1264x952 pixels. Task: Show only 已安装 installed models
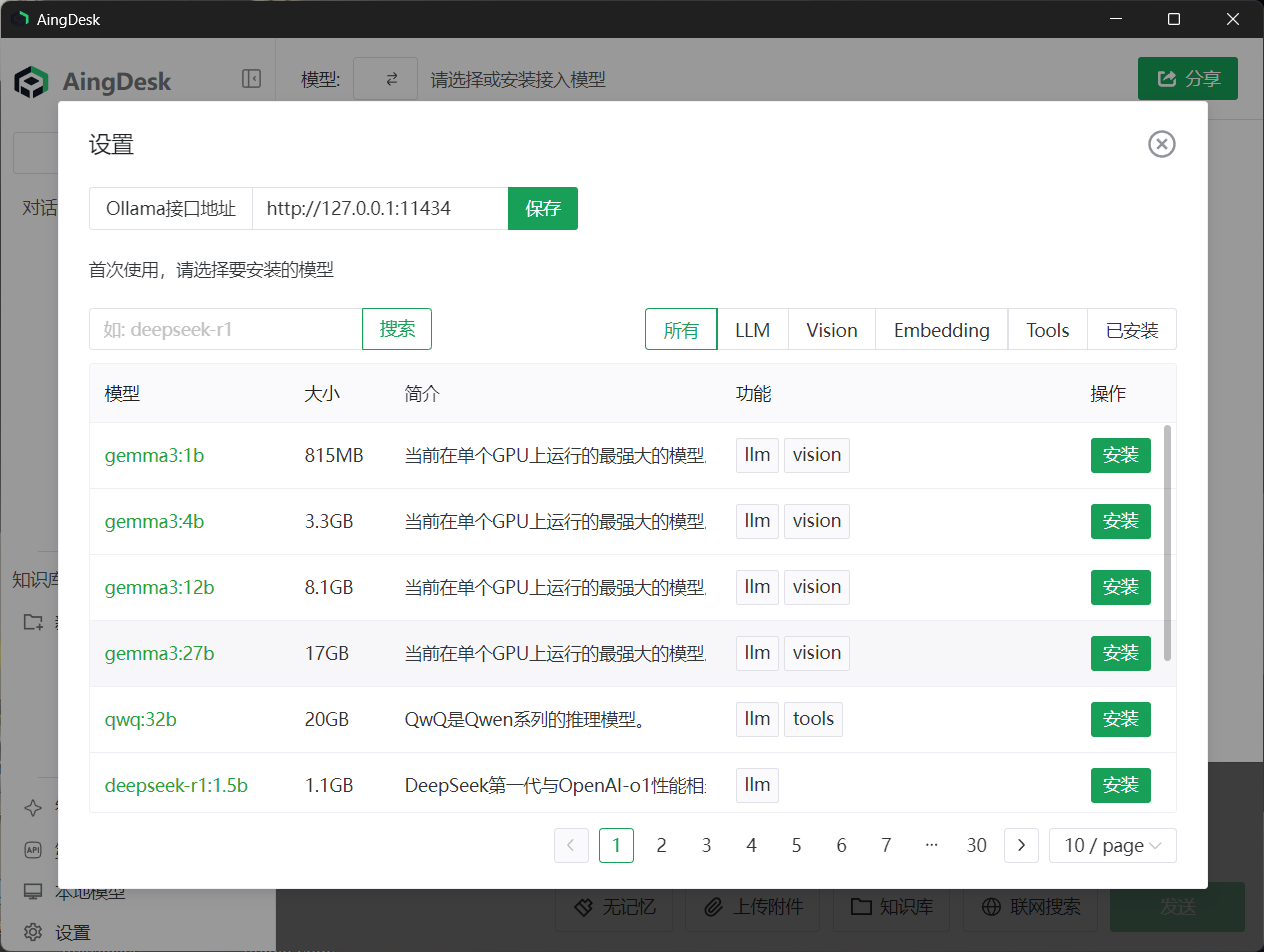pyautogui.click(x=1131, y=329)
